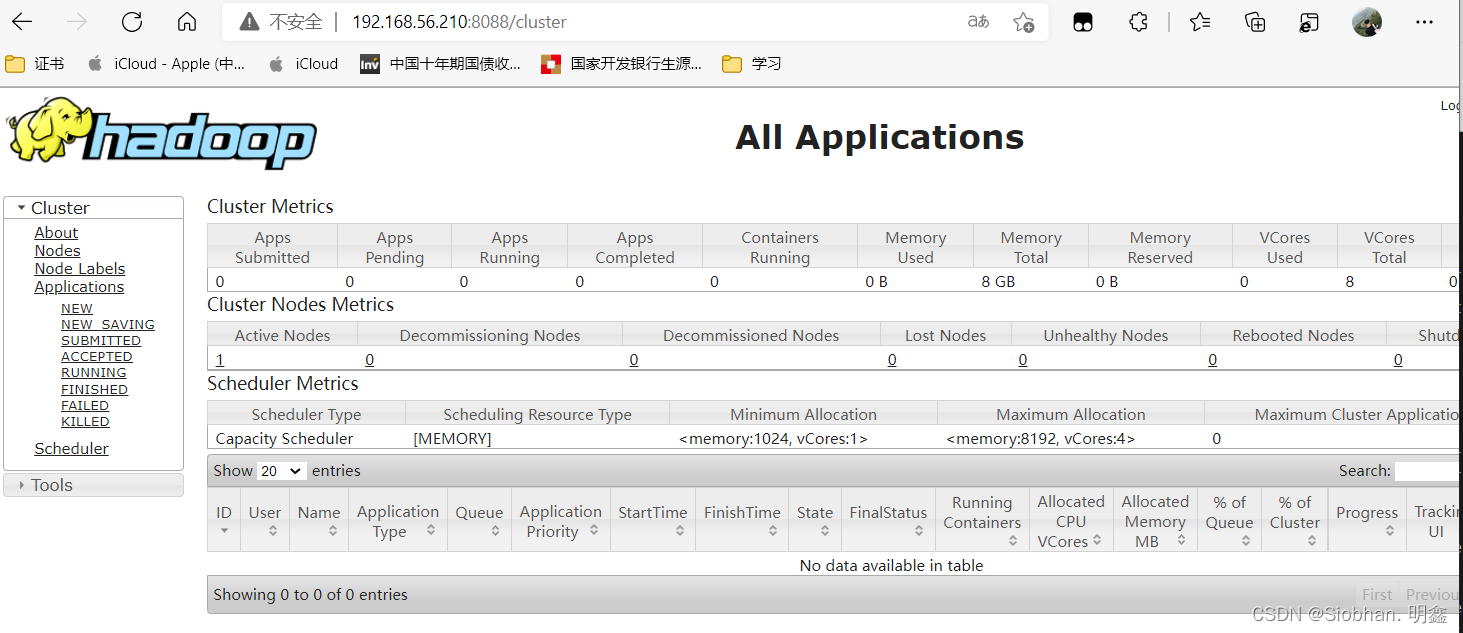Click the browser refresh icon
This screenshot has height=633, width=1463.
[131, 22]
